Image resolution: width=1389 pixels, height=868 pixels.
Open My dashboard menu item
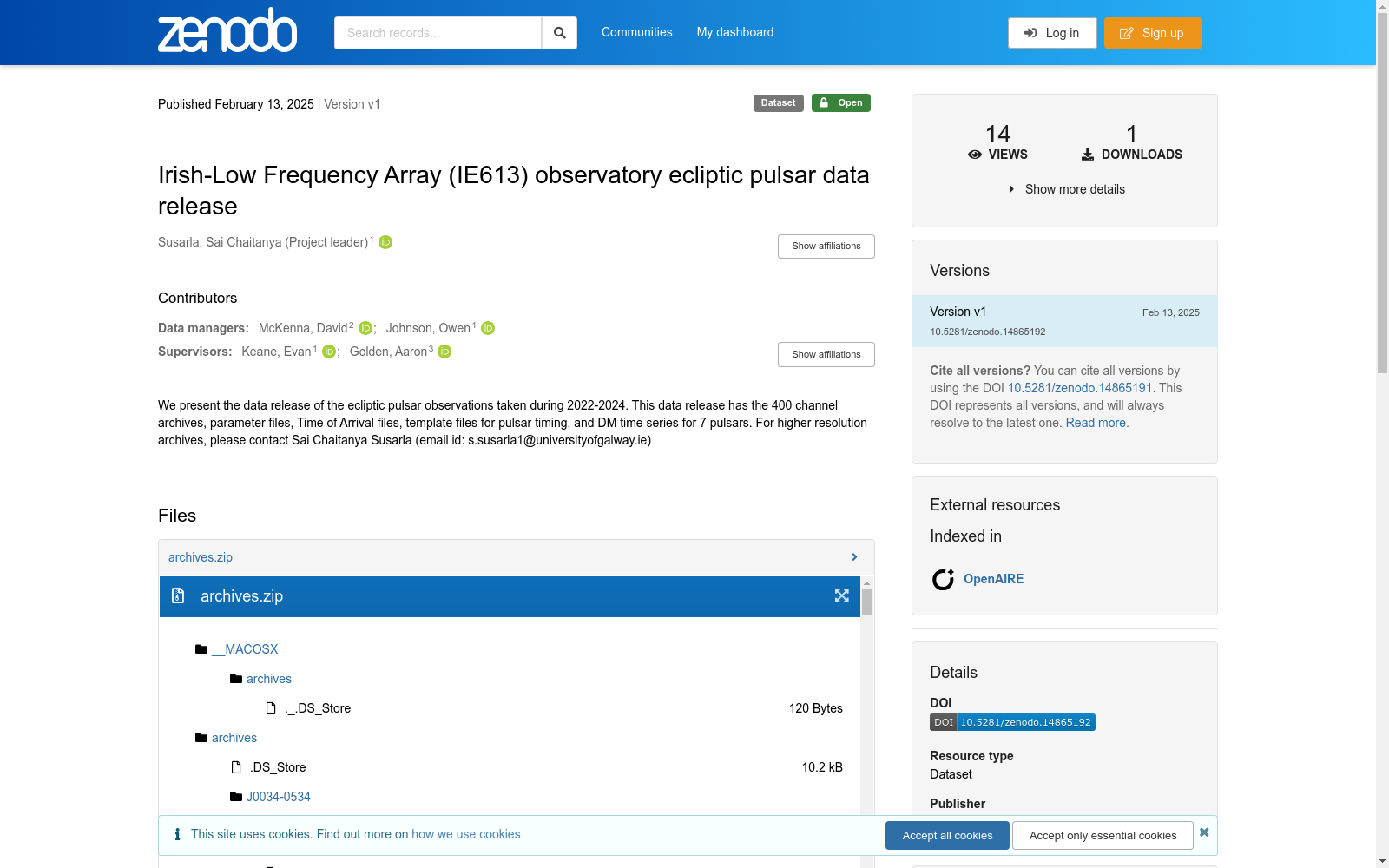(x=735, y=32)
